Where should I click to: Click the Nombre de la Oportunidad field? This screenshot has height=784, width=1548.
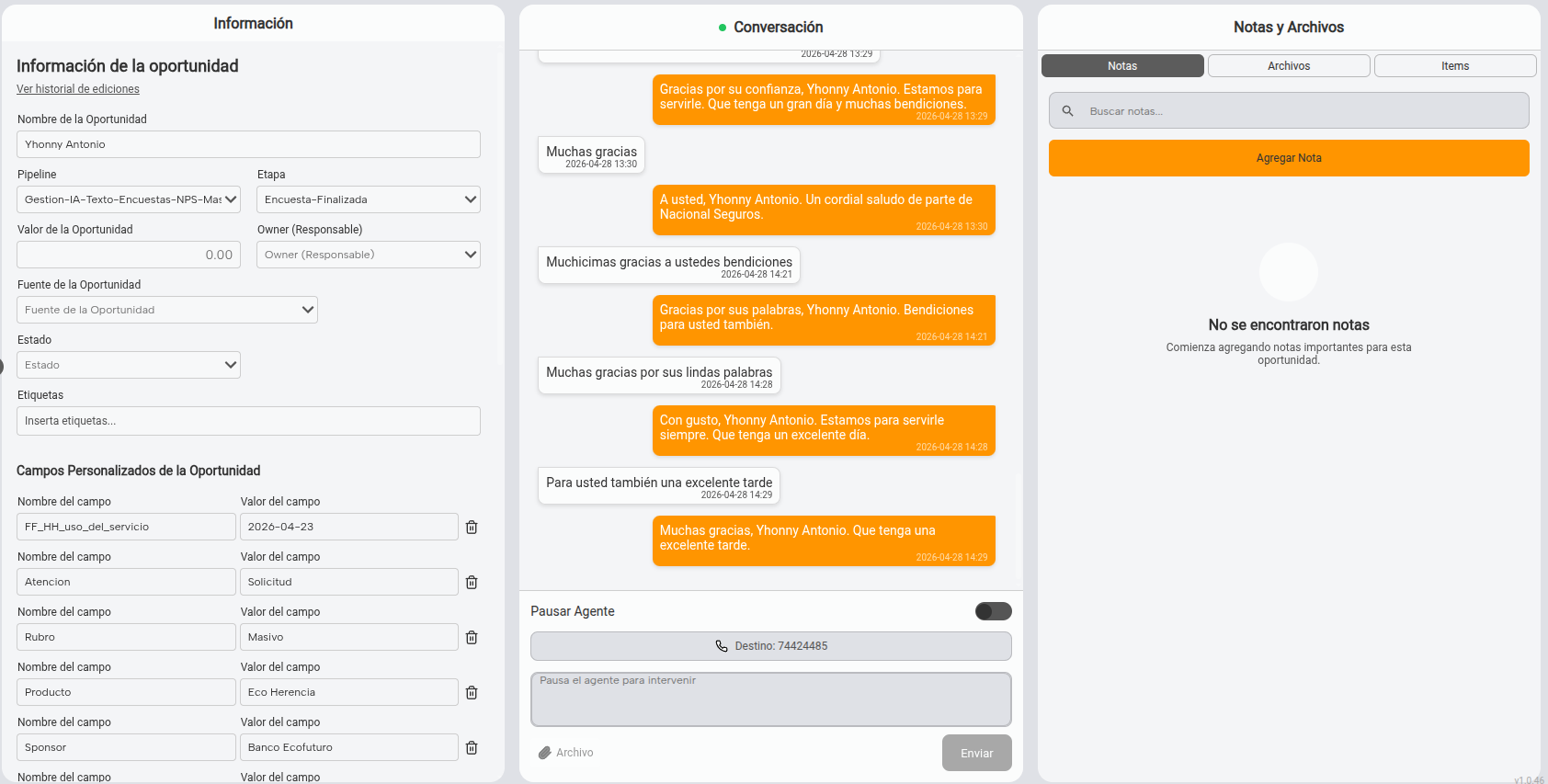click(x=248, y=144)
